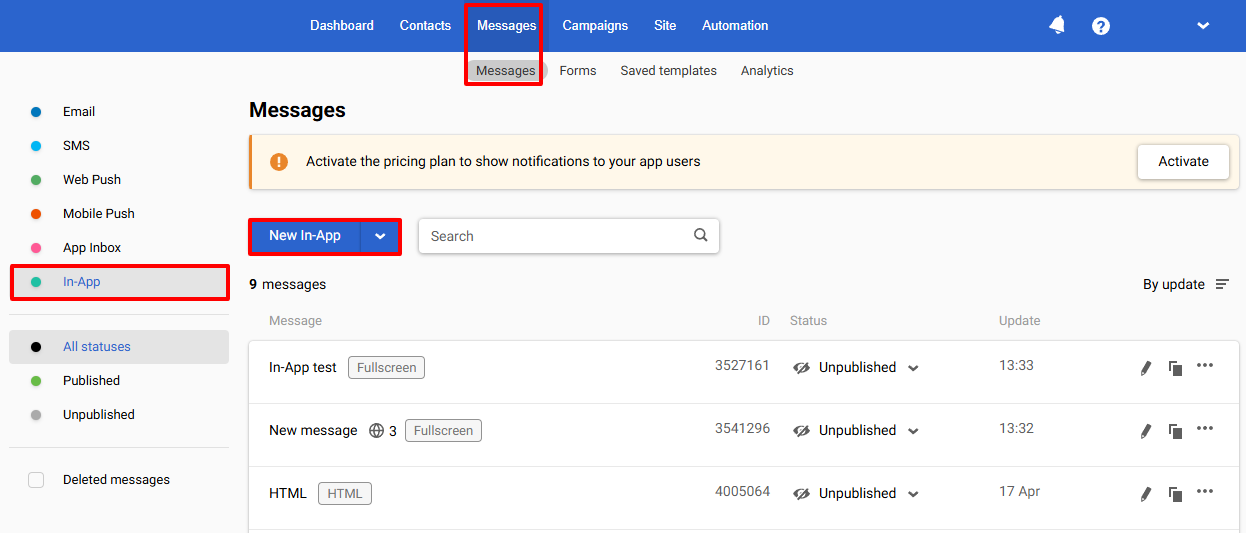Click the orange warning icon in banner
The width and height of the screenshot is (1246, 533).
[x=279, y=162]
